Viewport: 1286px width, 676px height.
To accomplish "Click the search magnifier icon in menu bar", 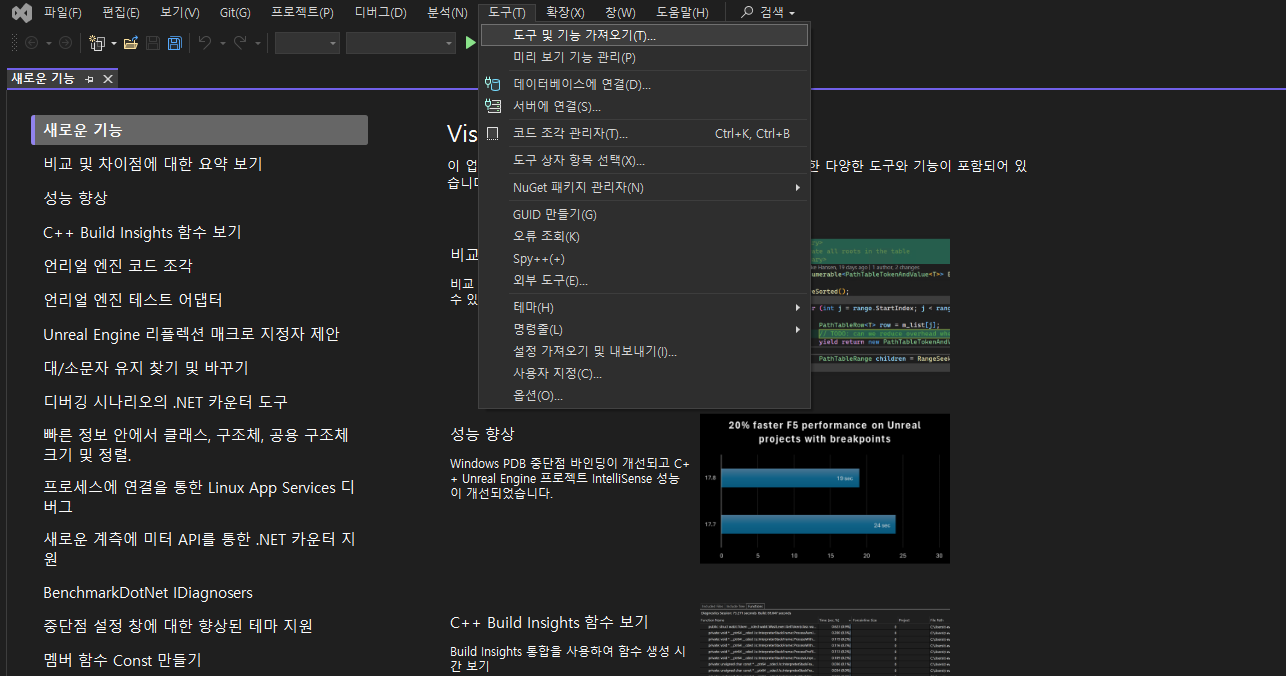I will coord(747,12).
